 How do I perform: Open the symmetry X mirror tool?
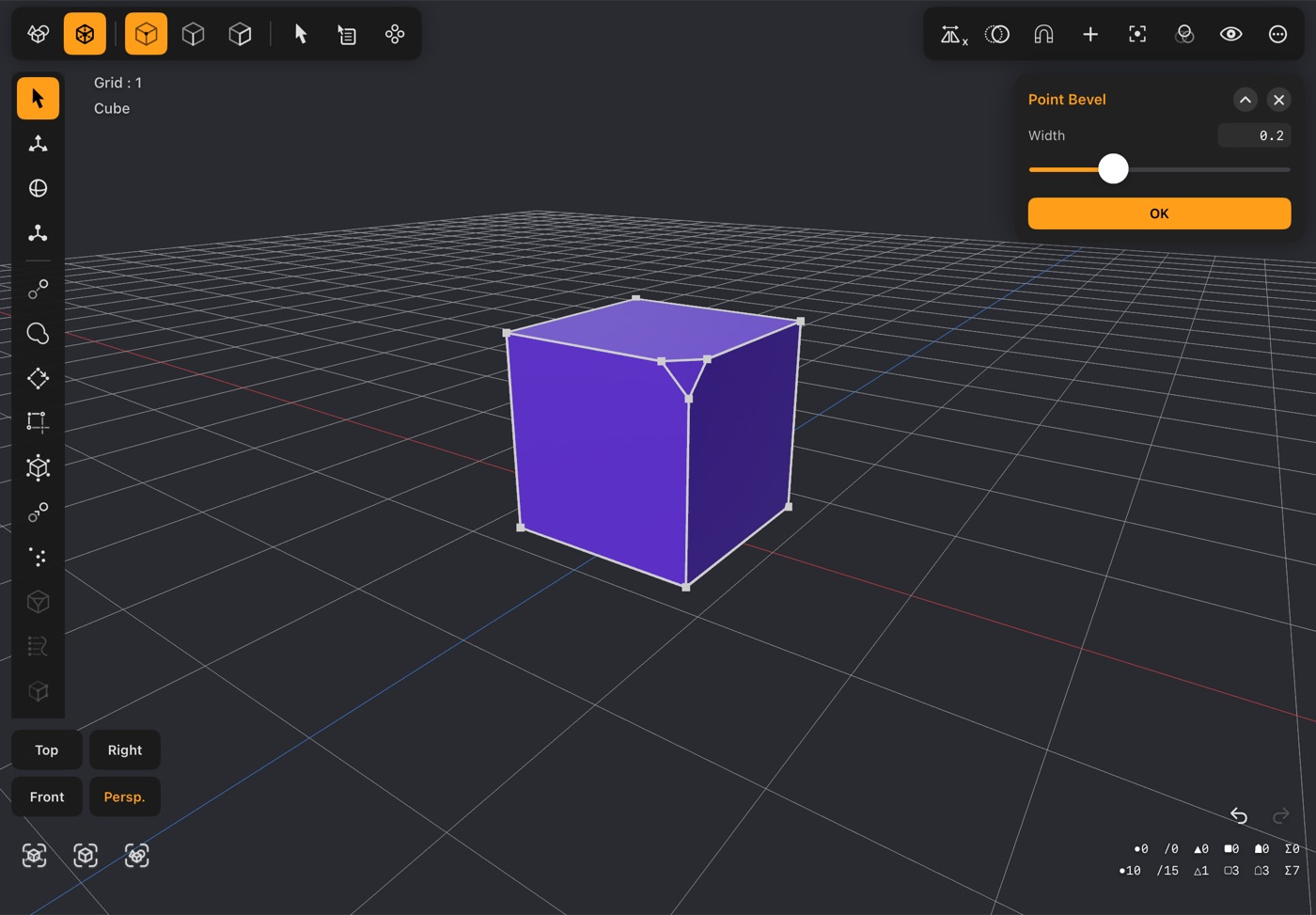pos(953,35)
